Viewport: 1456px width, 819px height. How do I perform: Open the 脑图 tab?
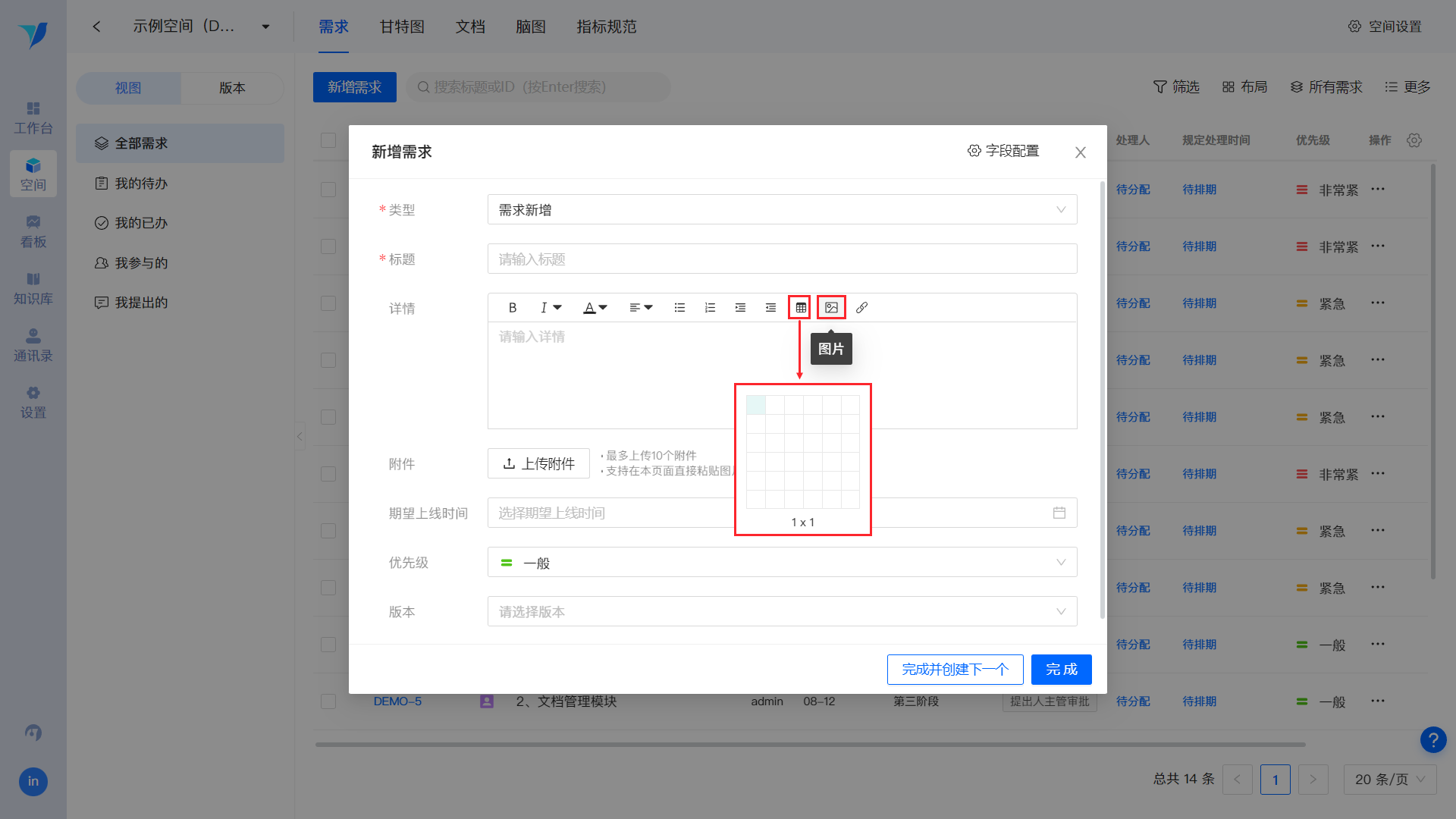531,27
